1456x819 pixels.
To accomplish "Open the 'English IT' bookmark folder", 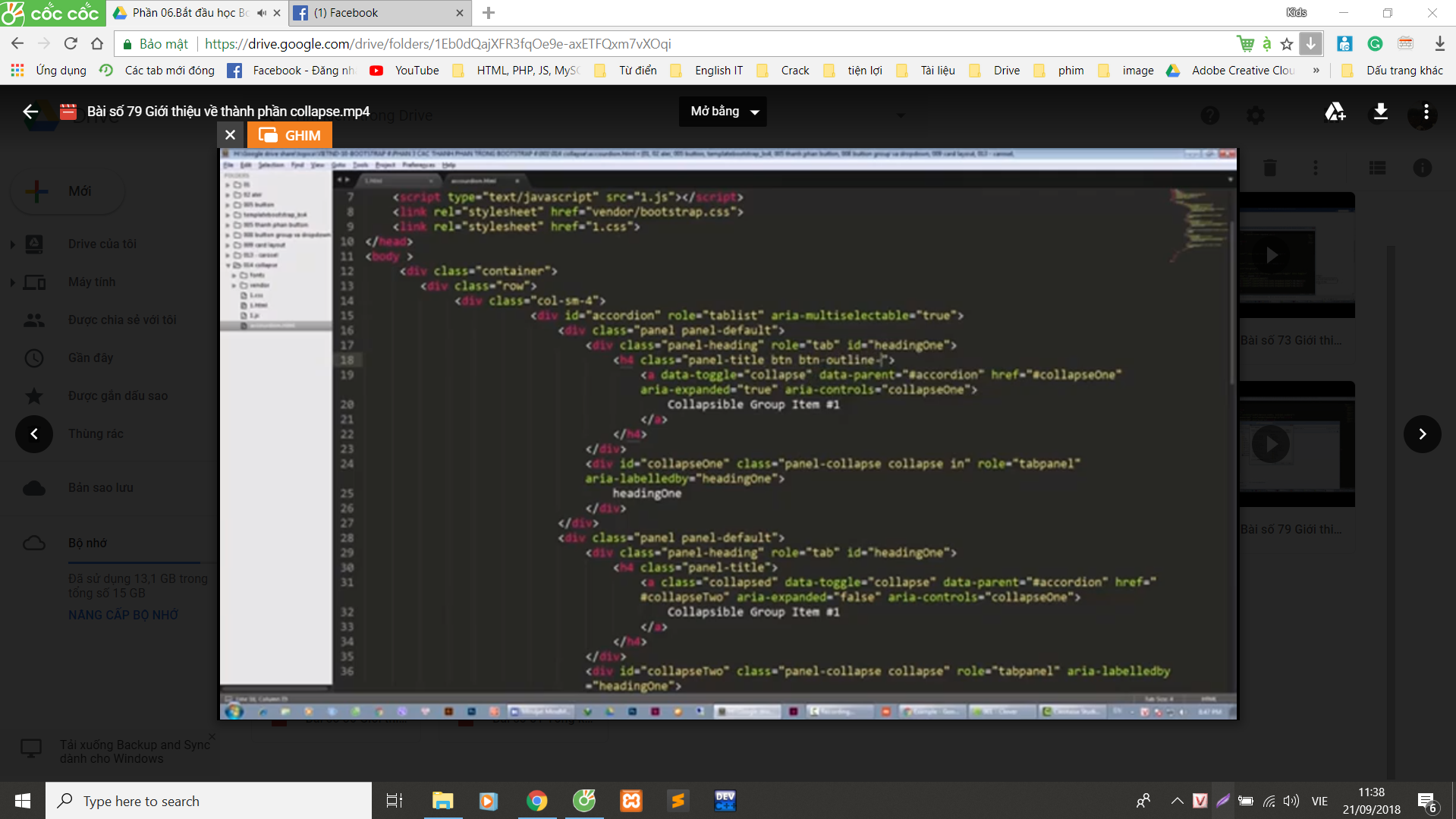I will [707, 71].
